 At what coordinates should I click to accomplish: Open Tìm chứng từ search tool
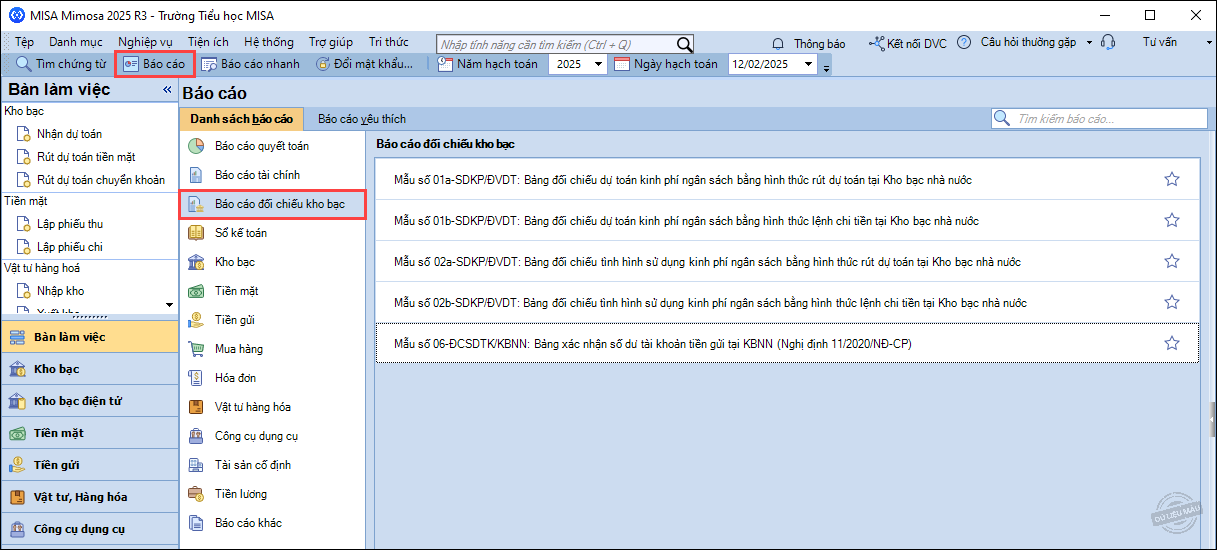click(61, 64)
